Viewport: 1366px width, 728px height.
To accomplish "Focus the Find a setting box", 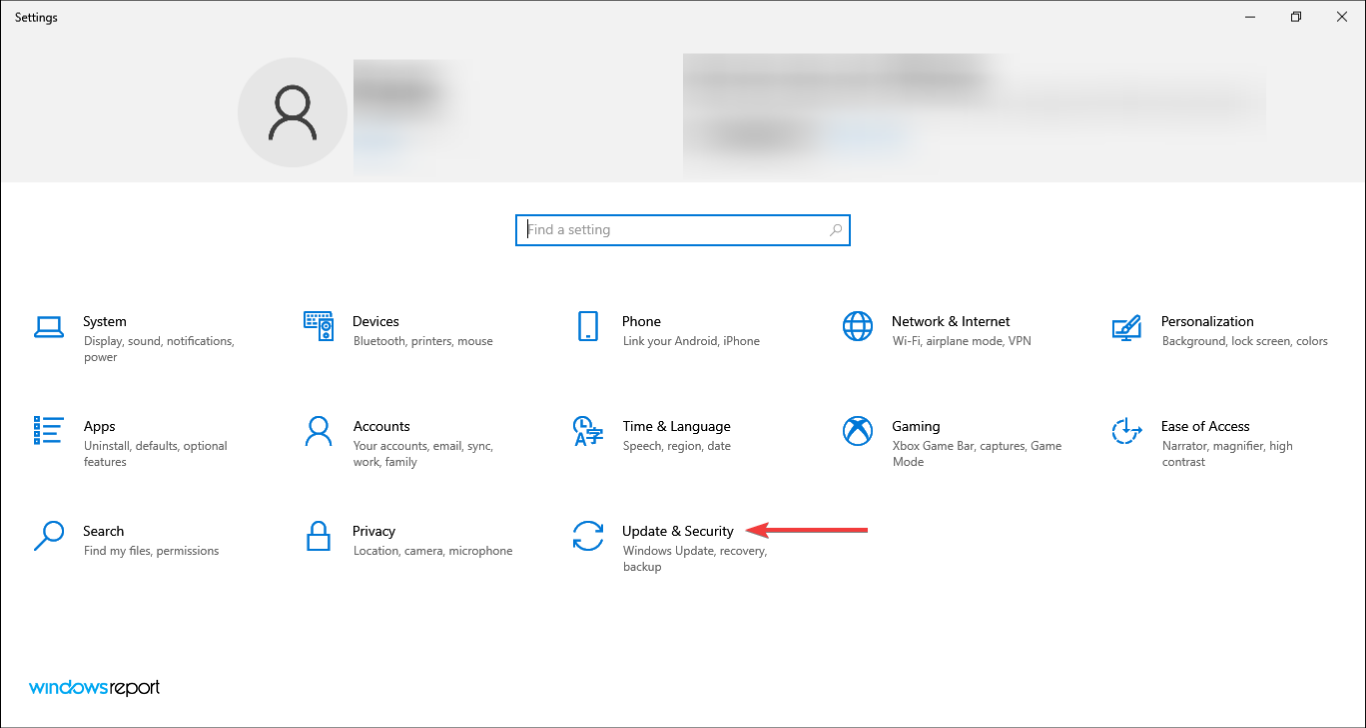I will tap(670, 230).
